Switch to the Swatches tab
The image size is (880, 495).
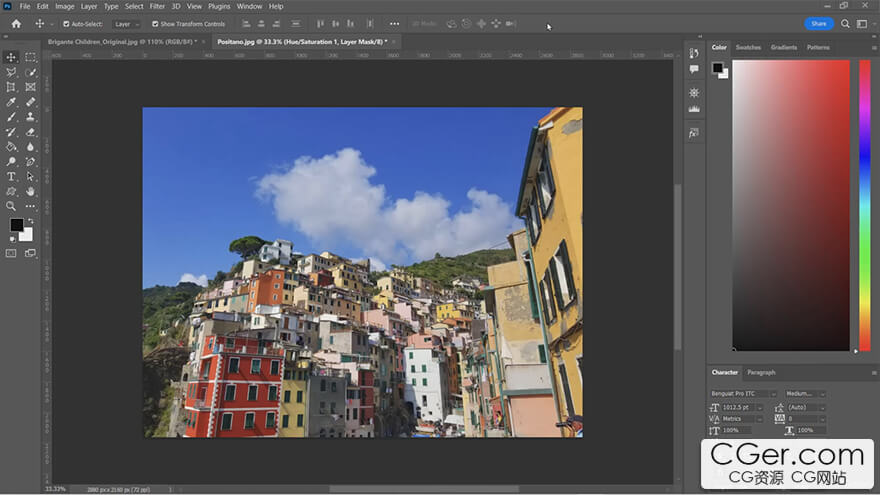pyautogui.click(x=748, y=47)
